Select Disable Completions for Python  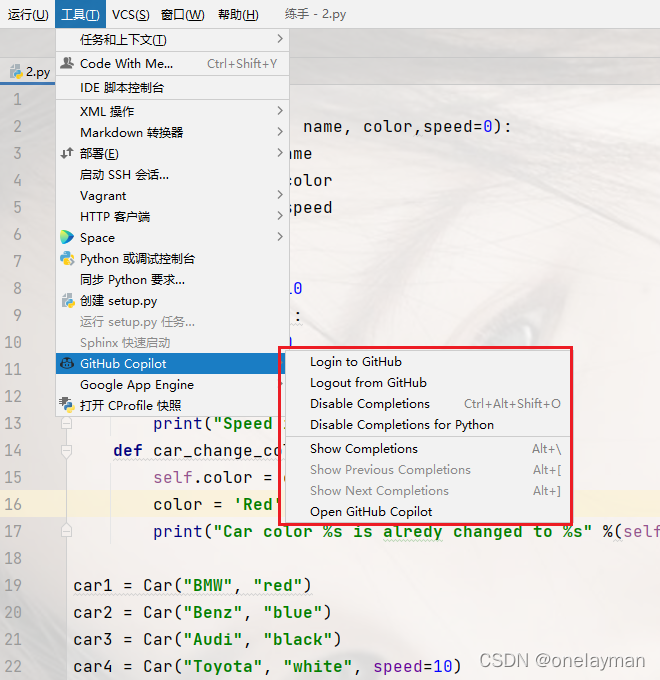[x=427, y=425]
